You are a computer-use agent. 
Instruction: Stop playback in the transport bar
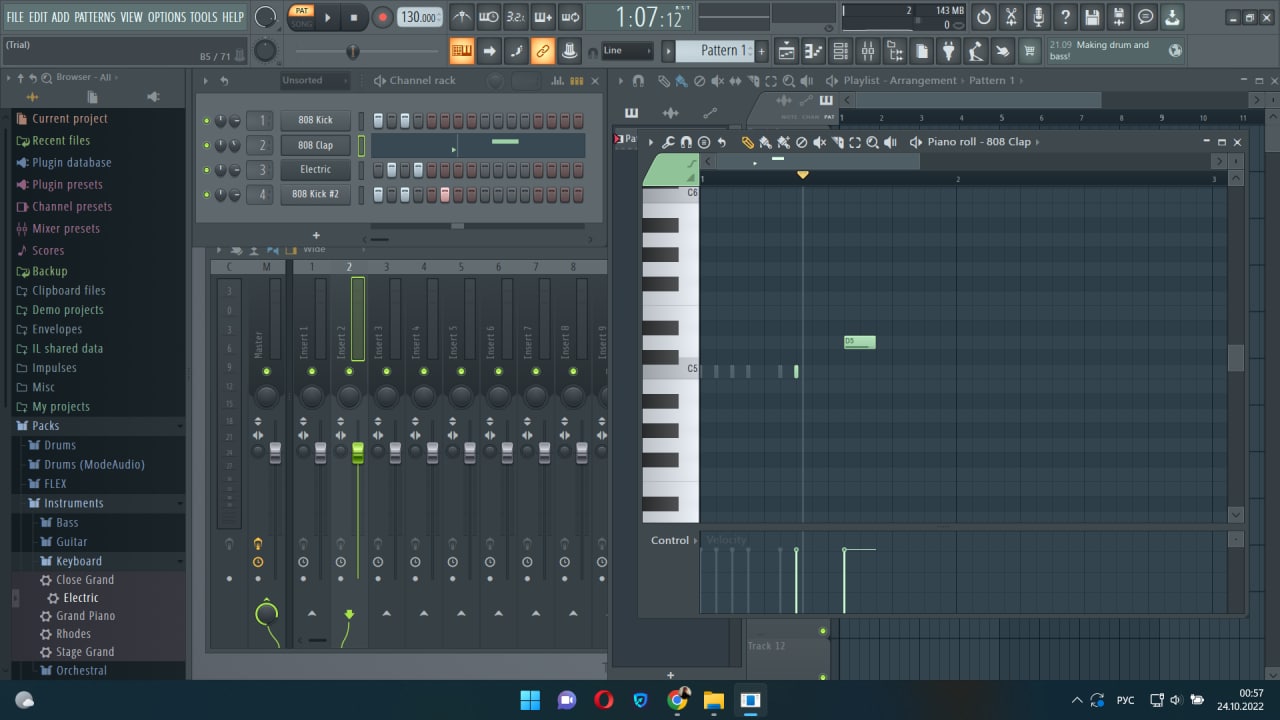click(x=354, y=17)
